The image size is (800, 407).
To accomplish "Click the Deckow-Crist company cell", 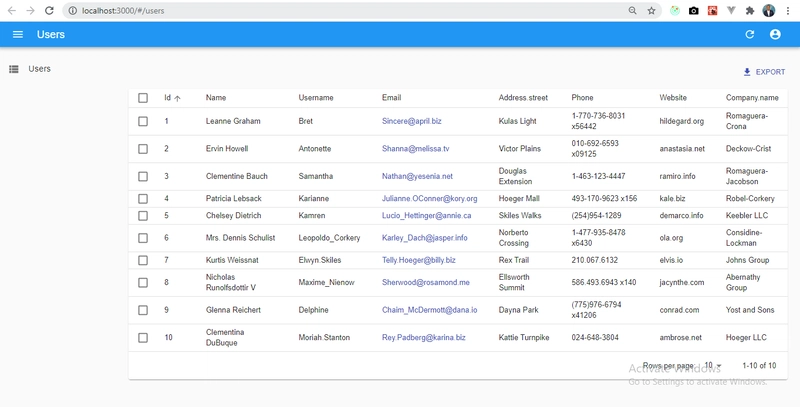I will point(748,149).
